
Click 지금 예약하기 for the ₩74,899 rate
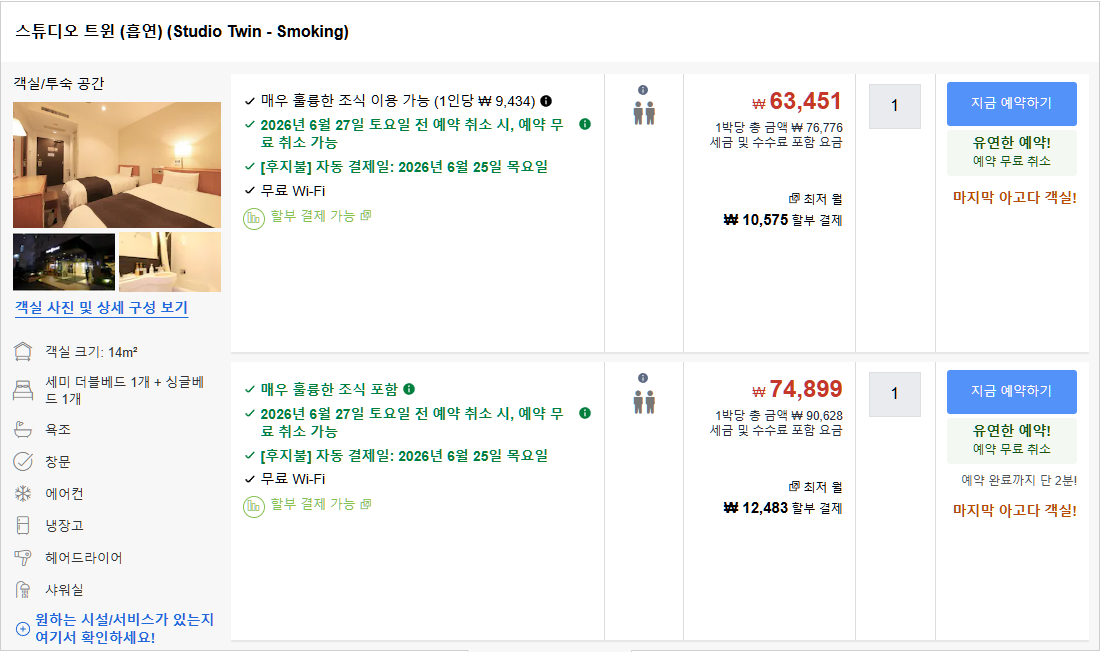(1012, 392)
